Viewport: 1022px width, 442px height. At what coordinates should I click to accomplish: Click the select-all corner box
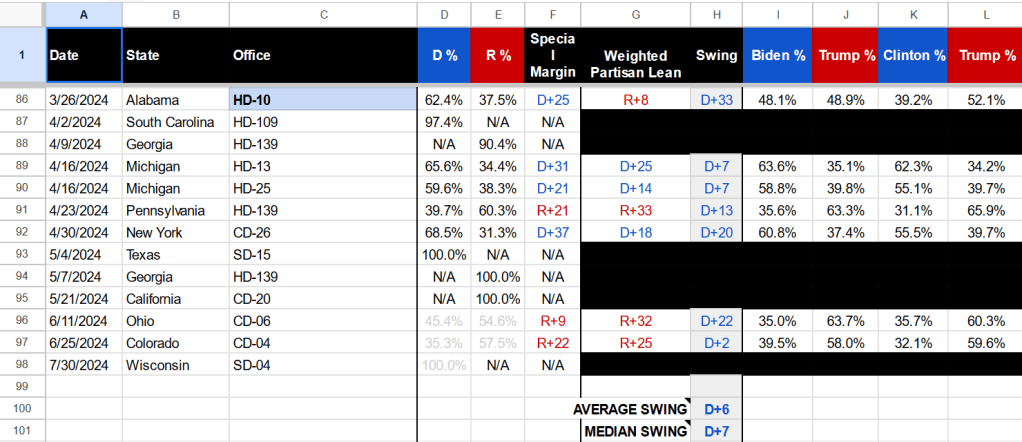click(x=22, y=14)
